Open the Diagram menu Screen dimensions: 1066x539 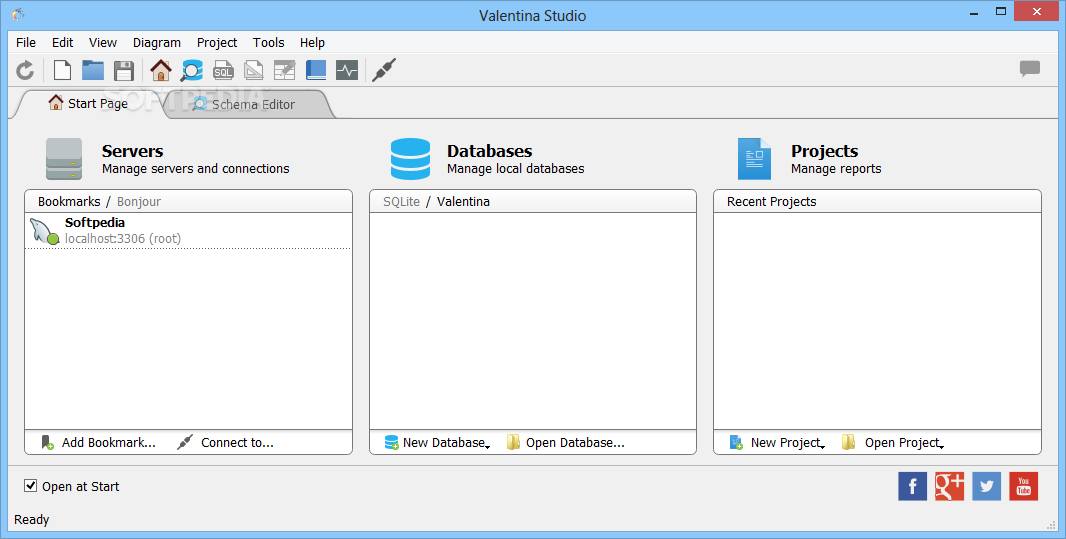click(x=157, y=42)
